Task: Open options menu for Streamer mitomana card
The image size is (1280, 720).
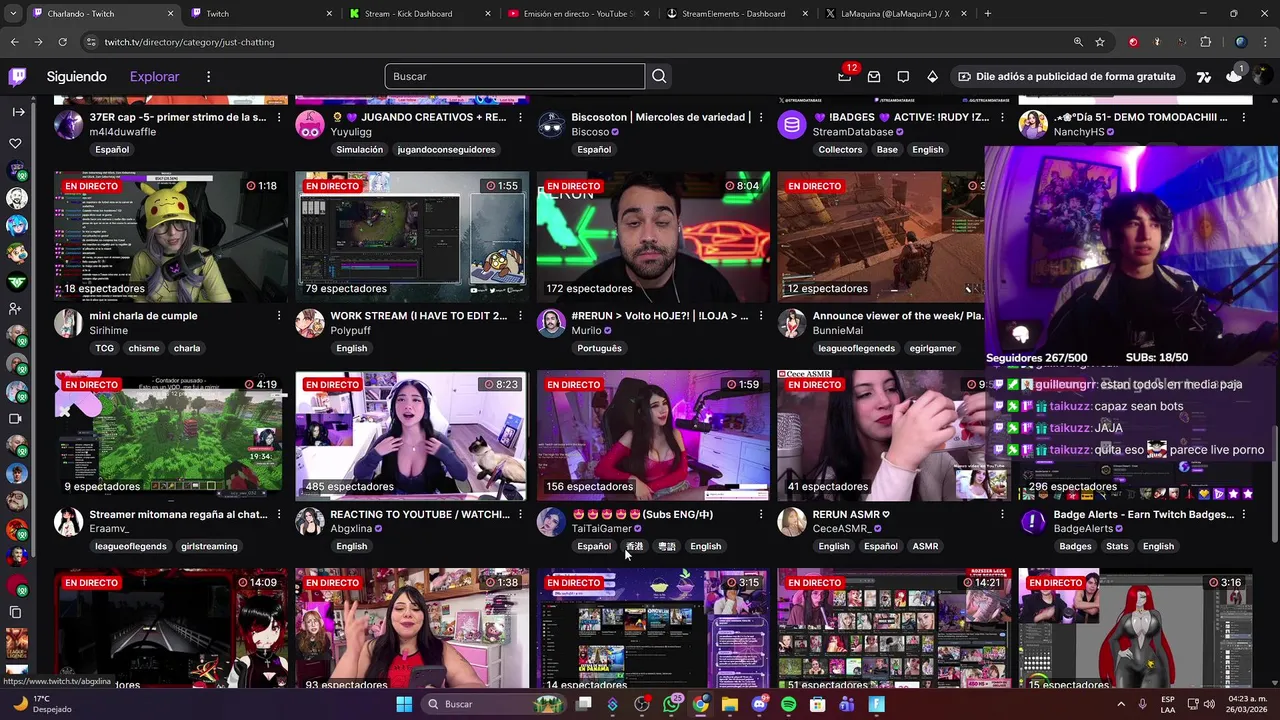Action: (279, 514)
